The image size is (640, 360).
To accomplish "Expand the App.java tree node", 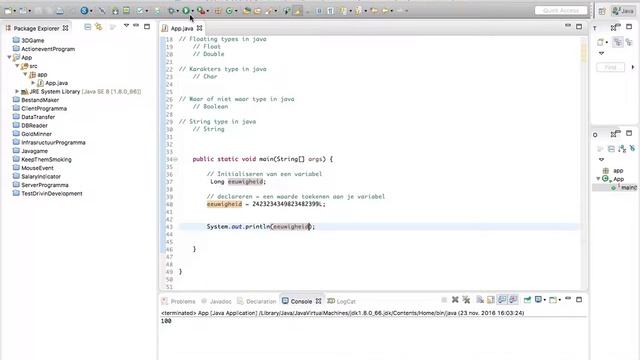I will (x=33, y=83).
